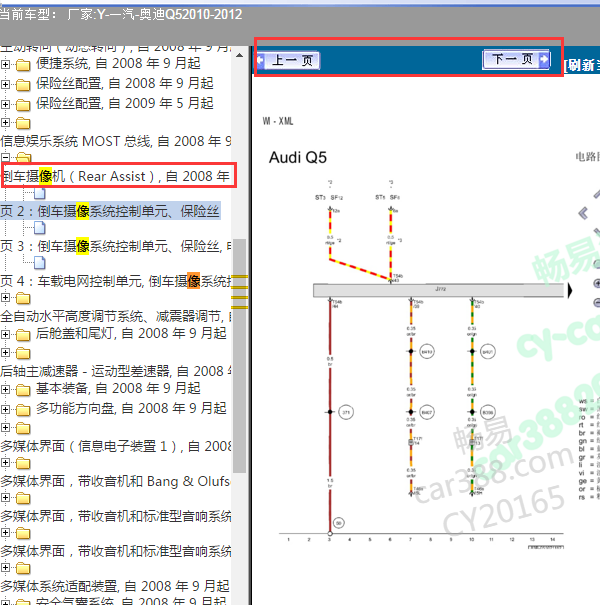Select 后舱盖和尾灯 tree entry
Viewport: 600px width, 605px height.
tap(131, 333)
